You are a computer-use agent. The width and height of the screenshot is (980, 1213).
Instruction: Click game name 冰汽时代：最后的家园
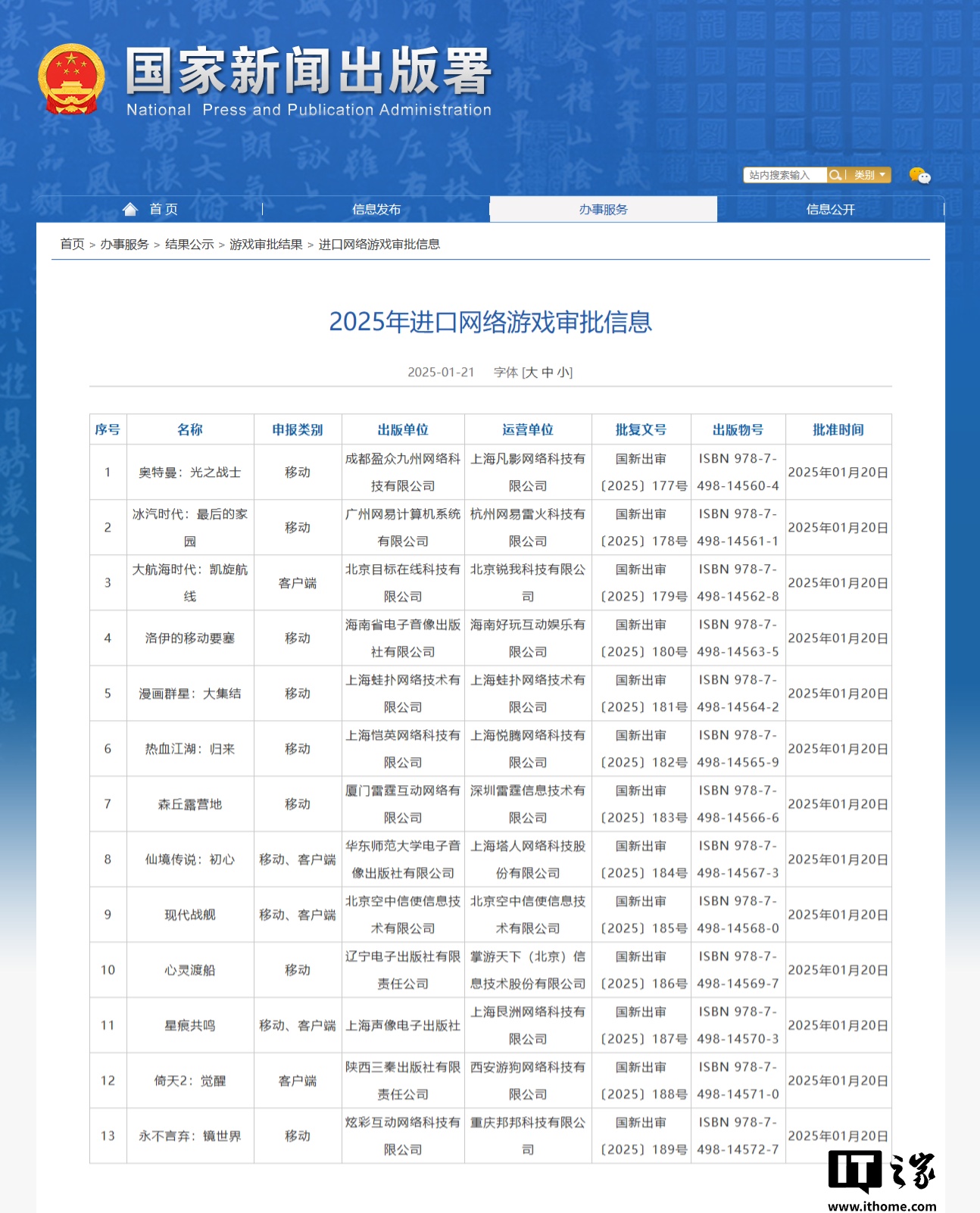coord(190,527)
